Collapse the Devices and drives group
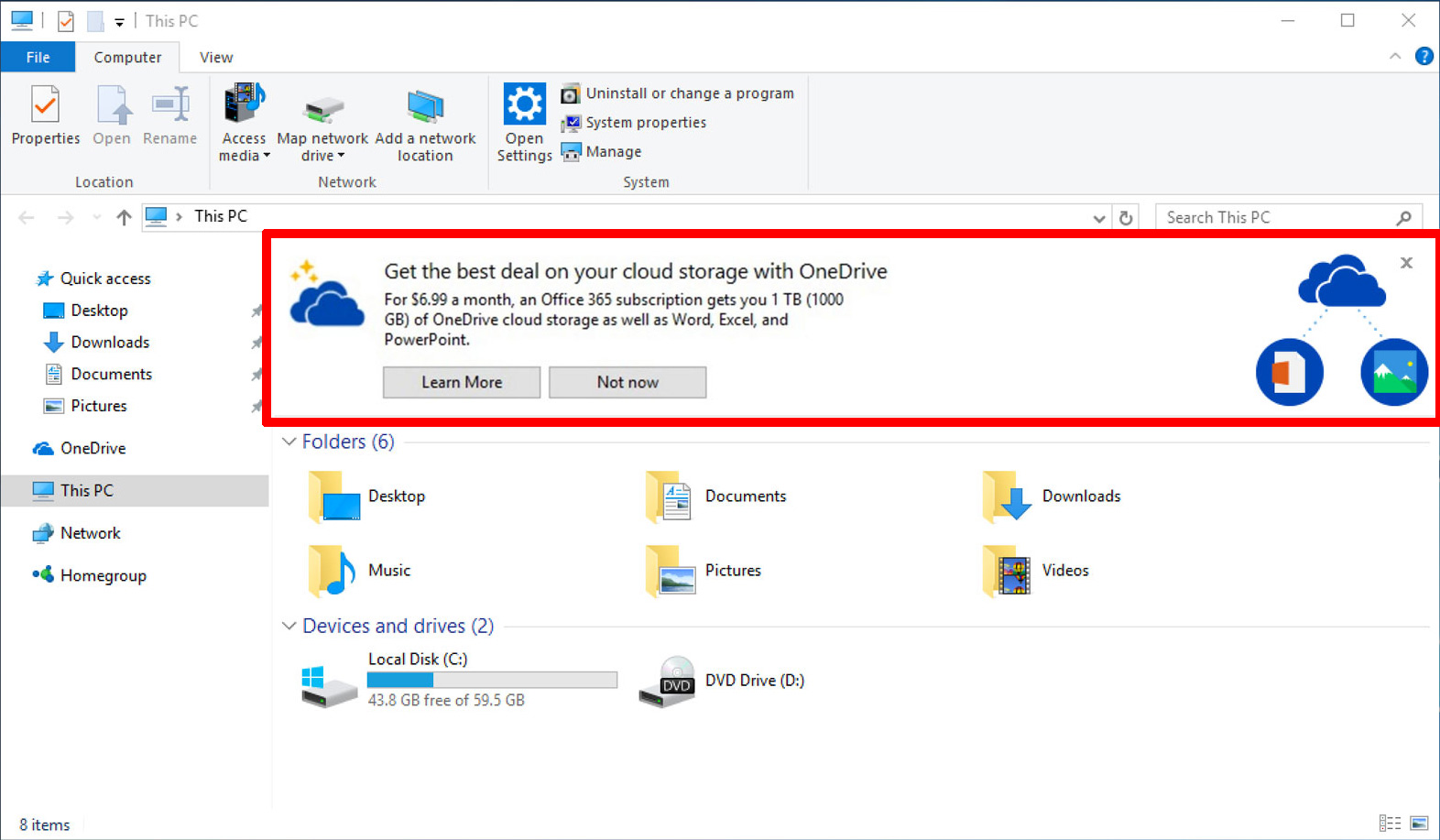The image size is (1440, 840). pos(289,626)
